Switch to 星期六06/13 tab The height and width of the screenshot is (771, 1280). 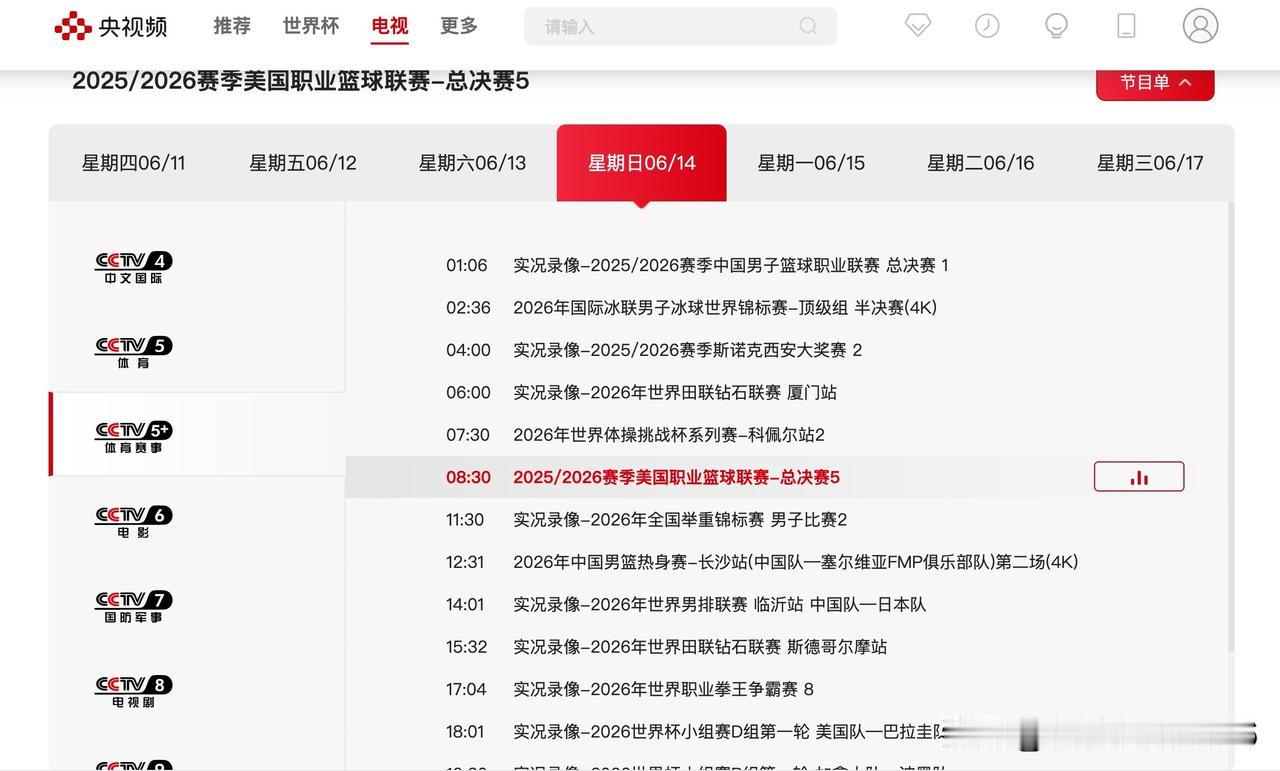click(x=472, y=163)
